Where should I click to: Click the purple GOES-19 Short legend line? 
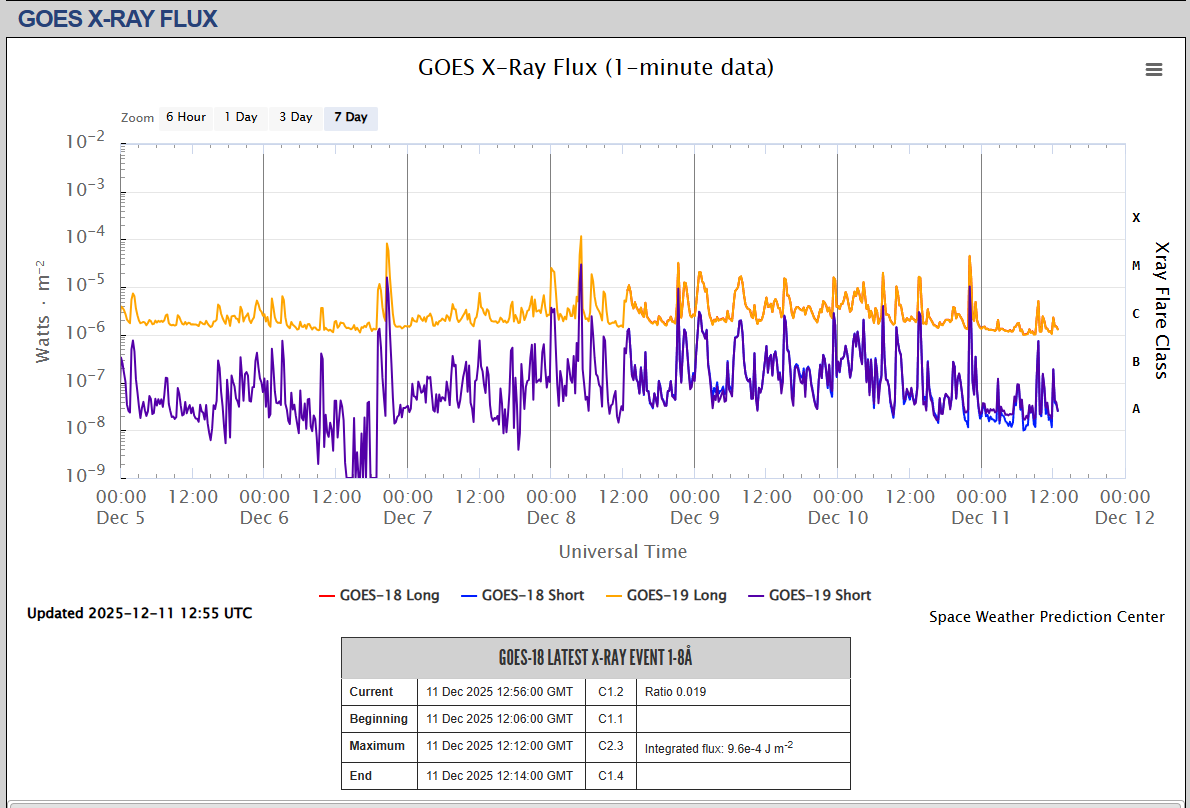753,595
